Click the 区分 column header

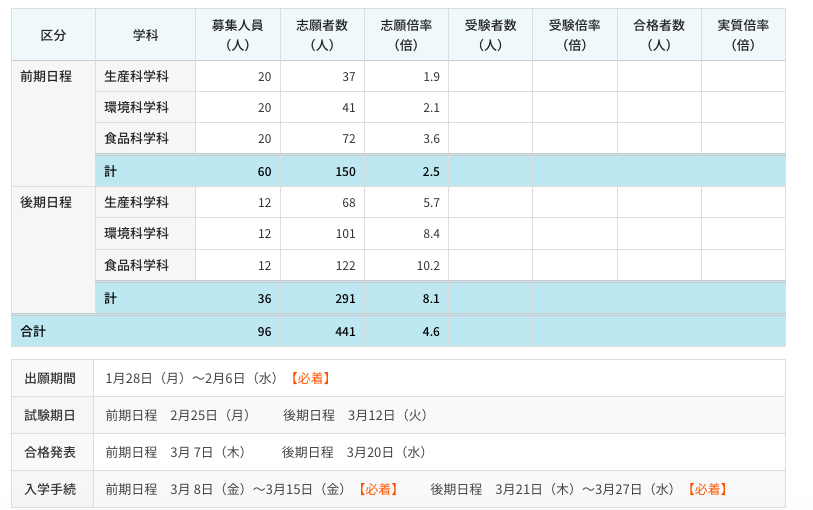[x=53, y=35]
